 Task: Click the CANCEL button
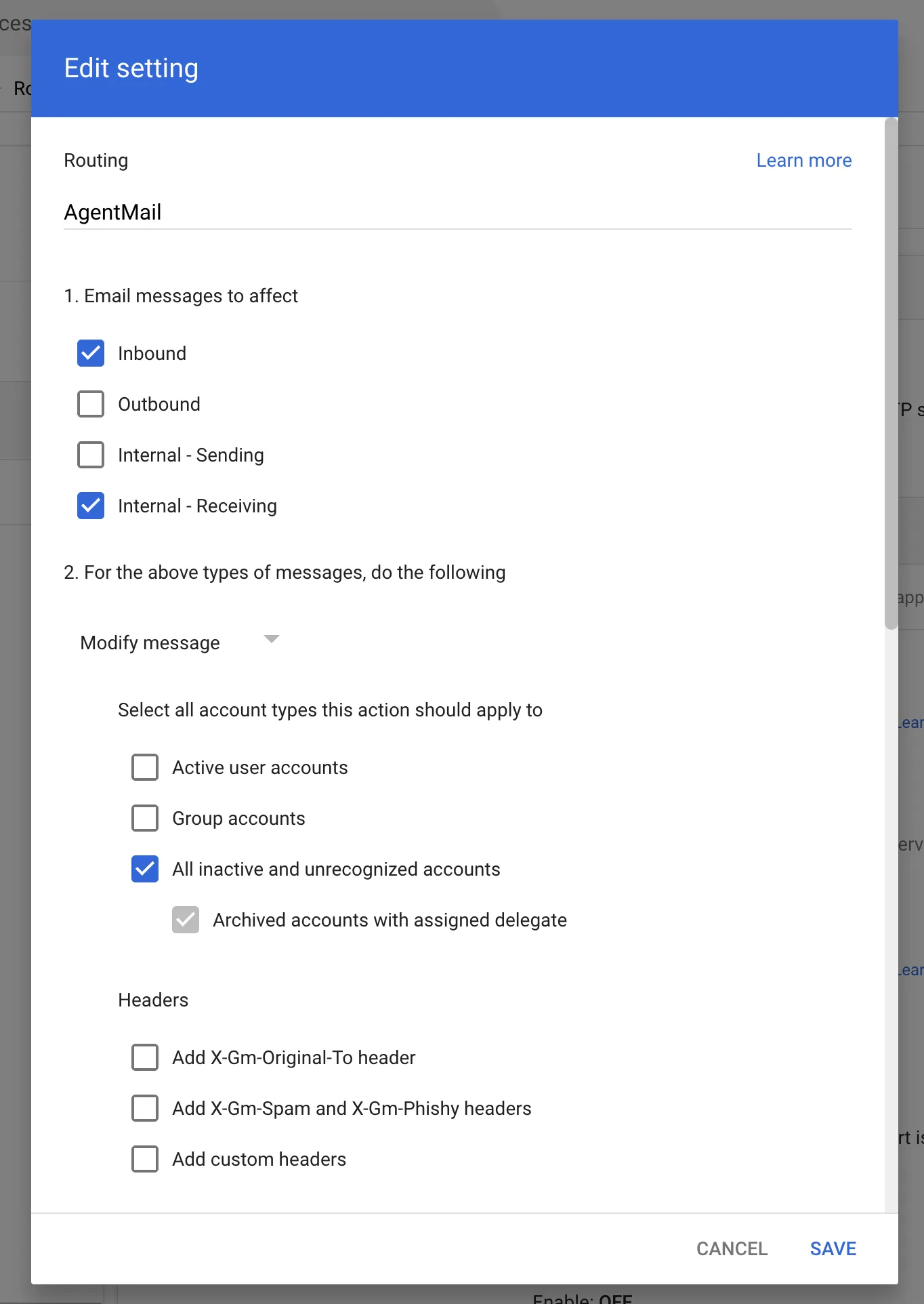(x=732, y=1248)
